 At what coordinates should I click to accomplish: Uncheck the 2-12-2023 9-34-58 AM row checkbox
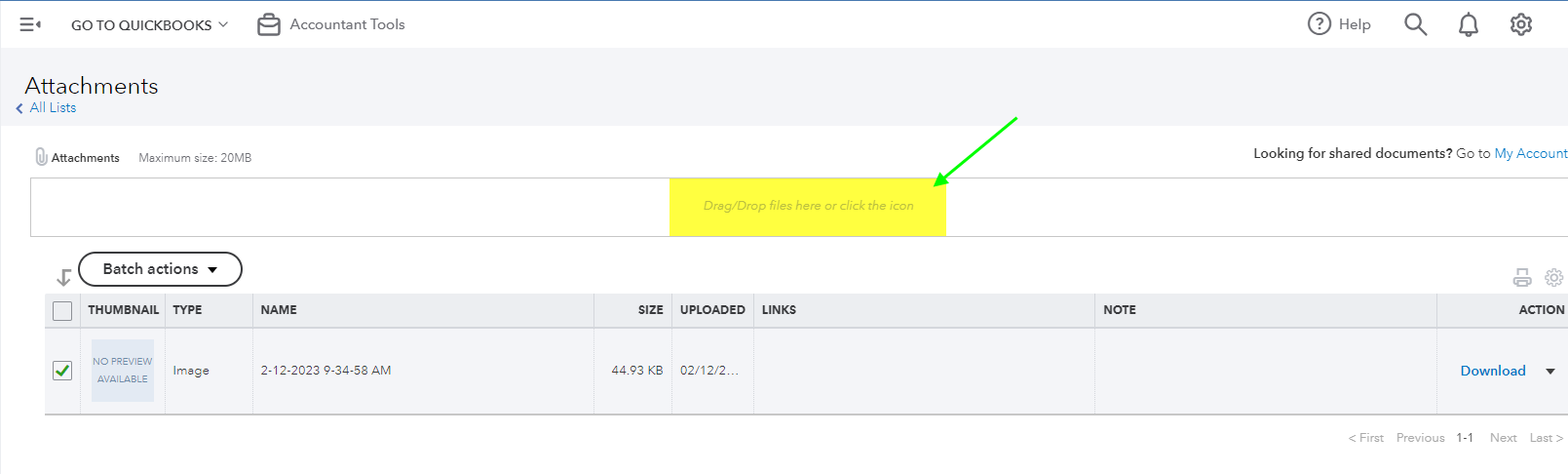[62, 371]
